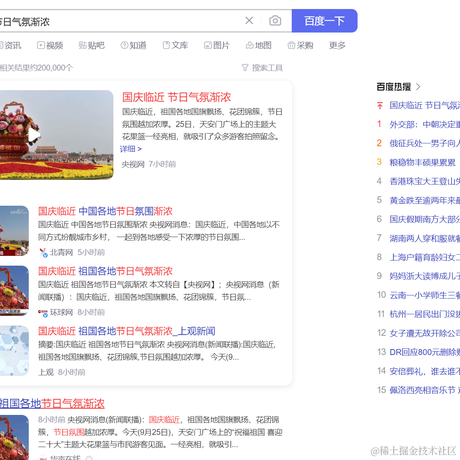Open hot search 14 安倍葬礼
Viewport: 460px width, 460px height.
tap(425, 371)
